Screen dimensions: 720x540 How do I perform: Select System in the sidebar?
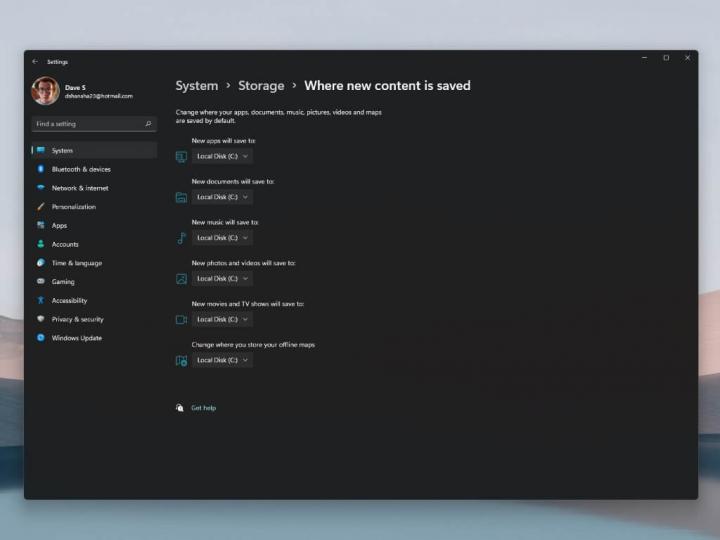94,151
